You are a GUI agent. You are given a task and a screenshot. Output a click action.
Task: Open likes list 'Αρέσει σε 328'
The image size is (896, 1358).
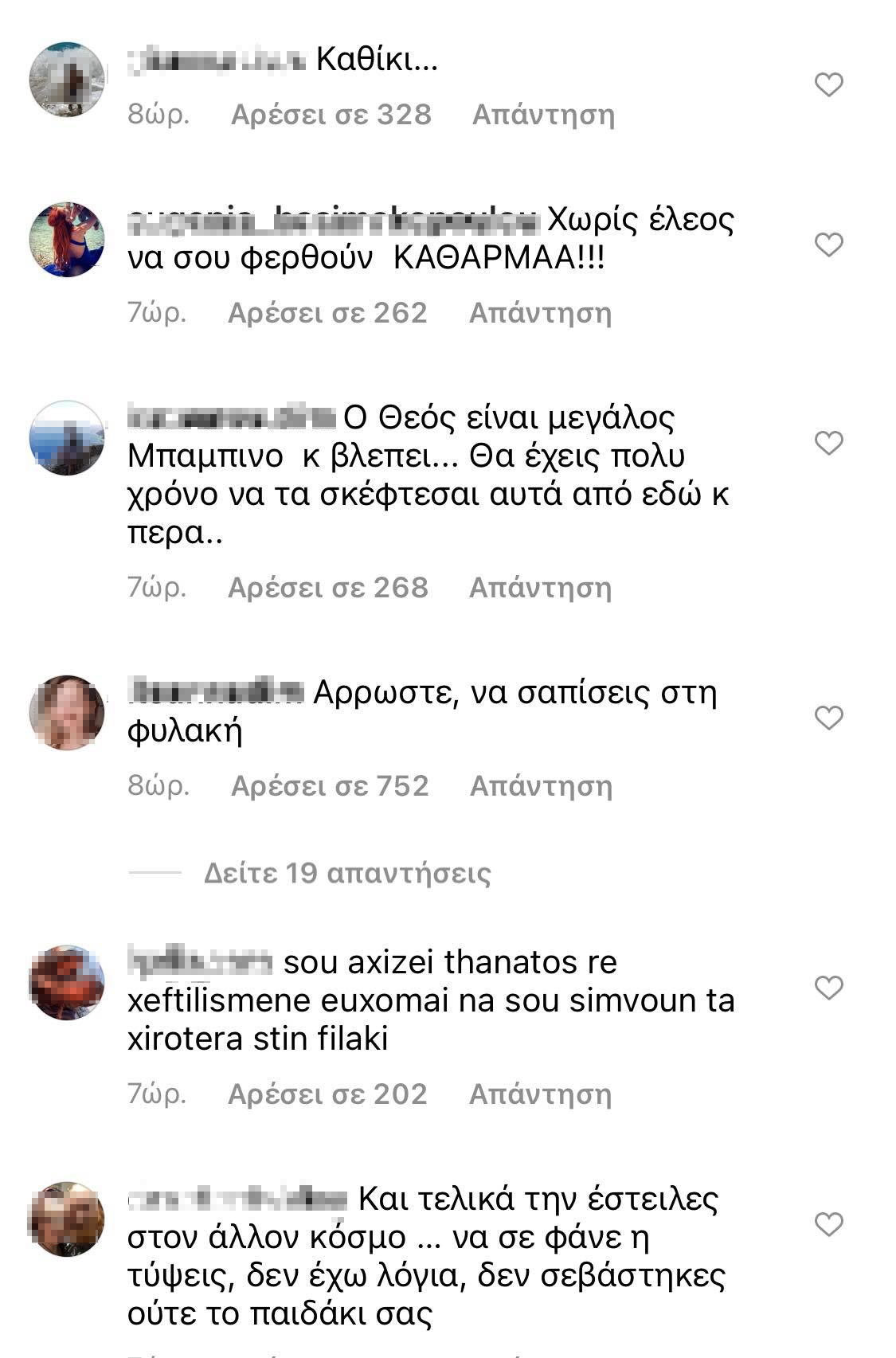[x=331, y=115]
